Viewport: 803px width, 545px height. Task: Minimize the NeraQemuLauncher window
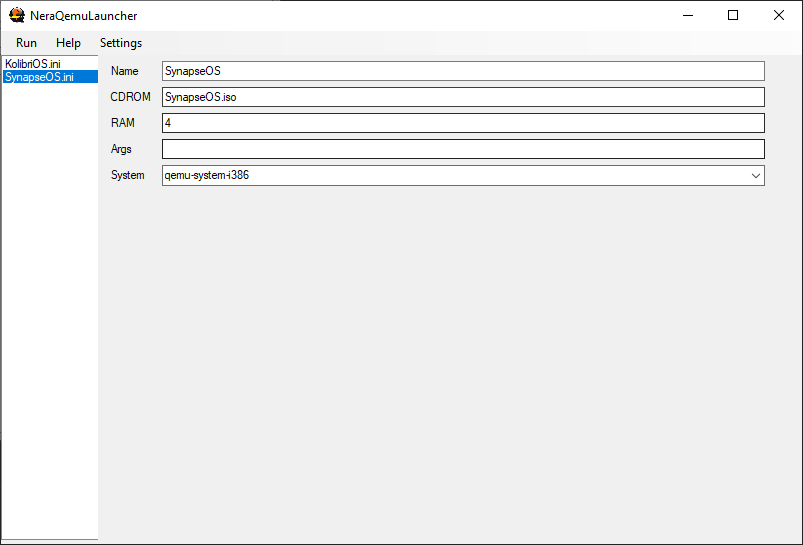(688, 15)
